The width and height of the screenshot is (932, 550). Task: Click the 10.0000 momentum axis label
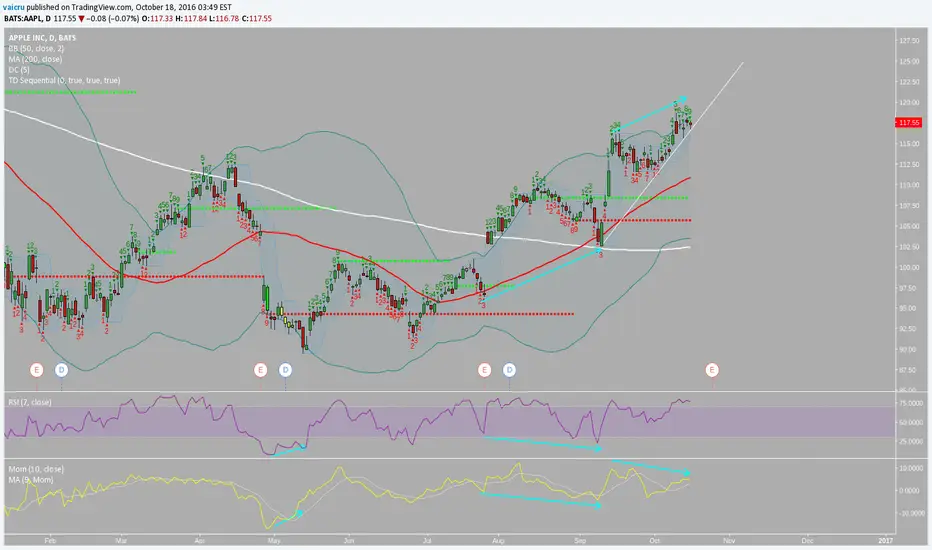[x=910, y=469]
